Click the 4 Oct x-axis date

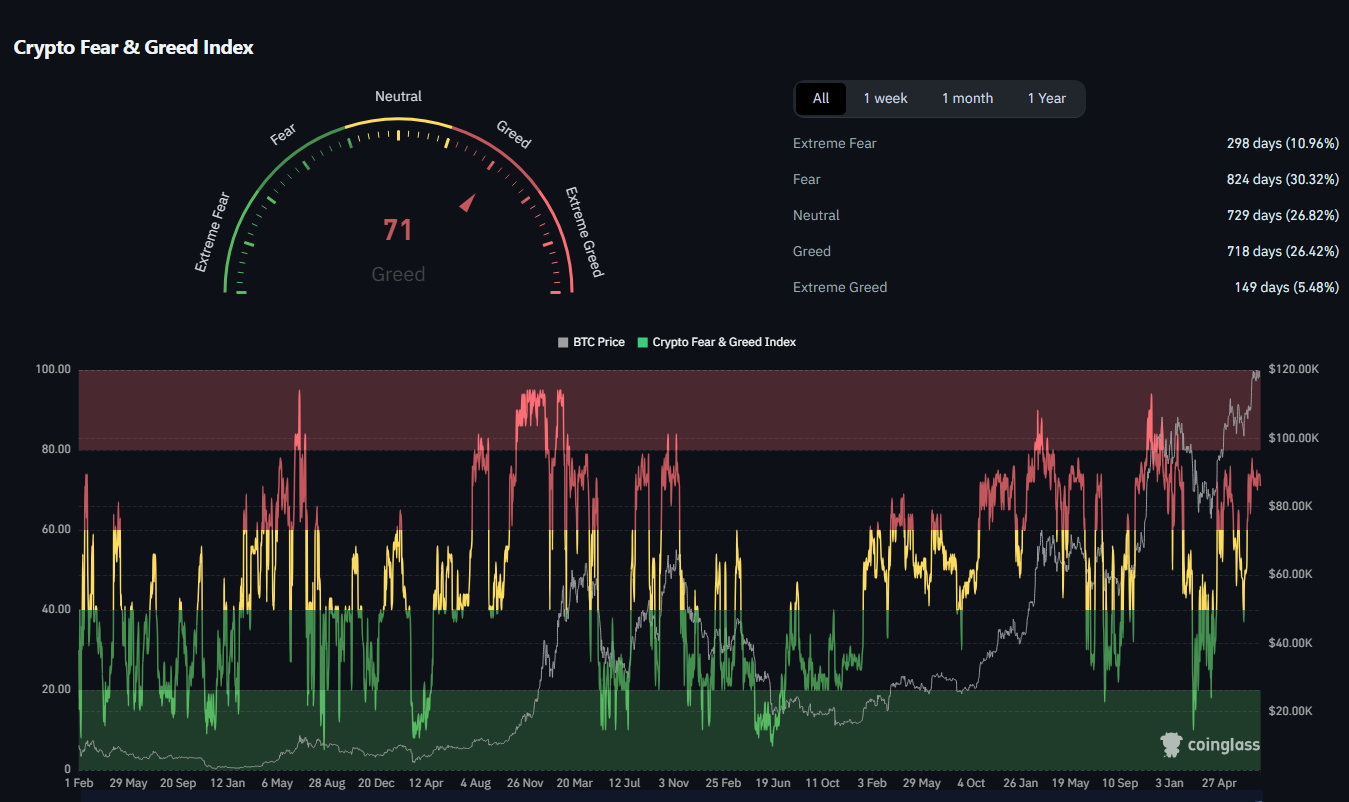(x=971, y=783)
